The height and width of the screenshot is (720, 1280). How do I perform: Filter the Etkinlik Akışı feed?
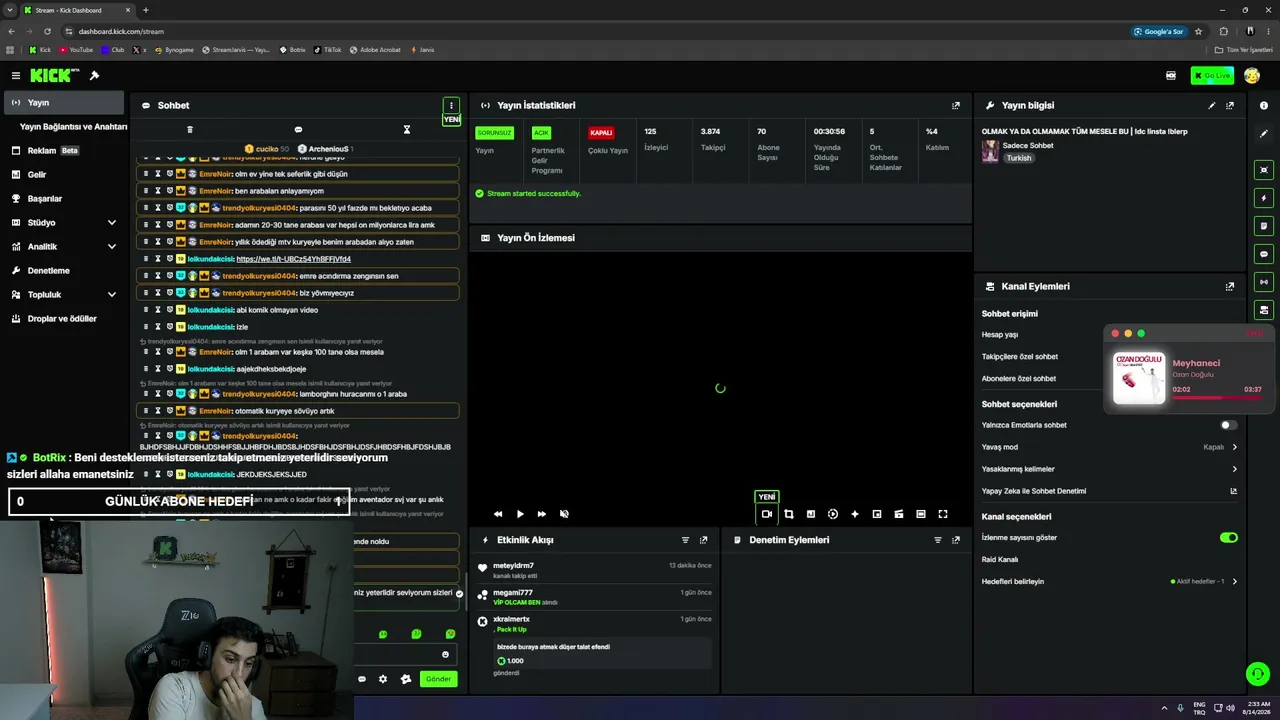click(686, 540)
